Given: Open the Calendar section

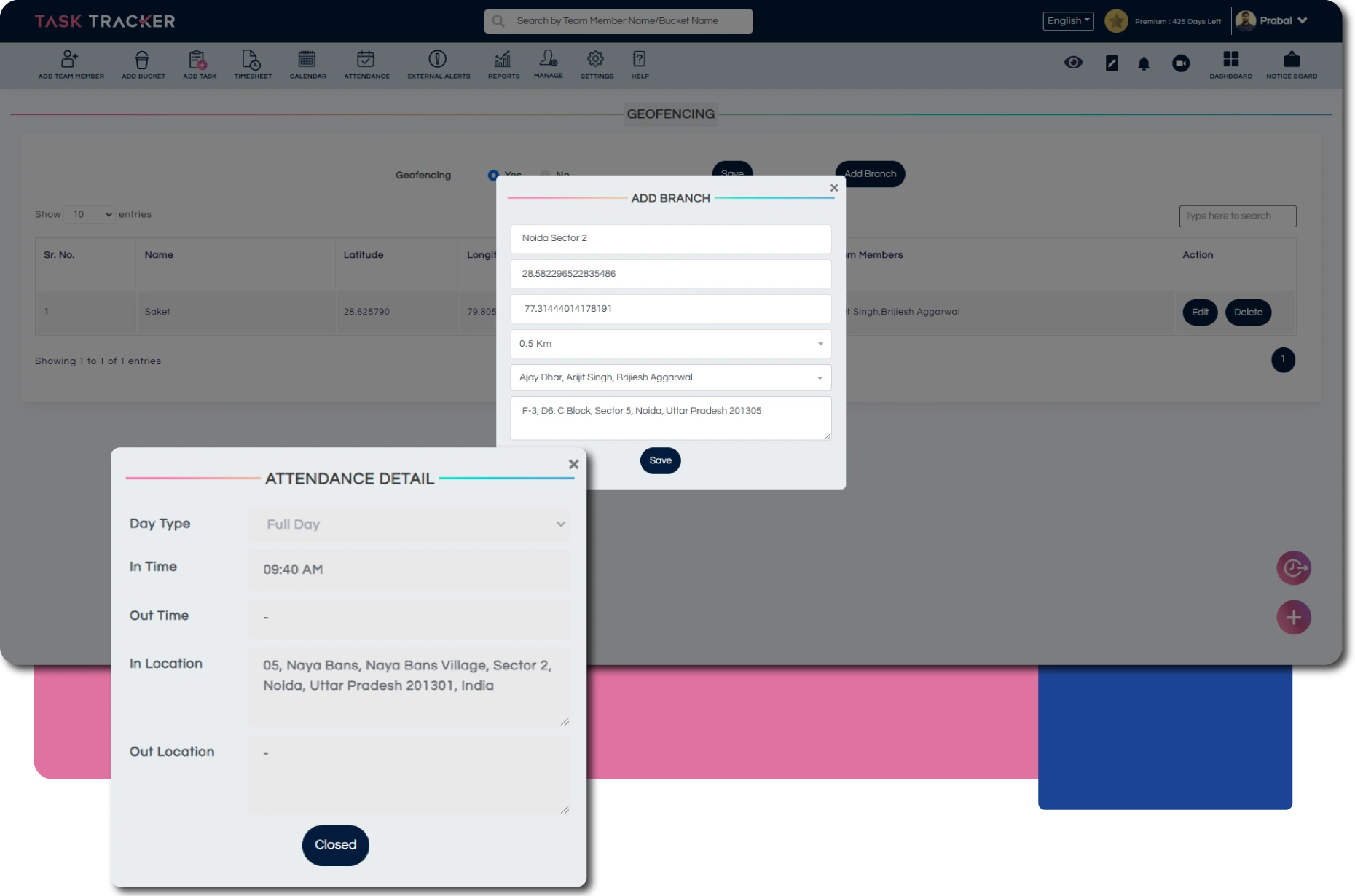Looking at the screenshot, I should [307, 64].
